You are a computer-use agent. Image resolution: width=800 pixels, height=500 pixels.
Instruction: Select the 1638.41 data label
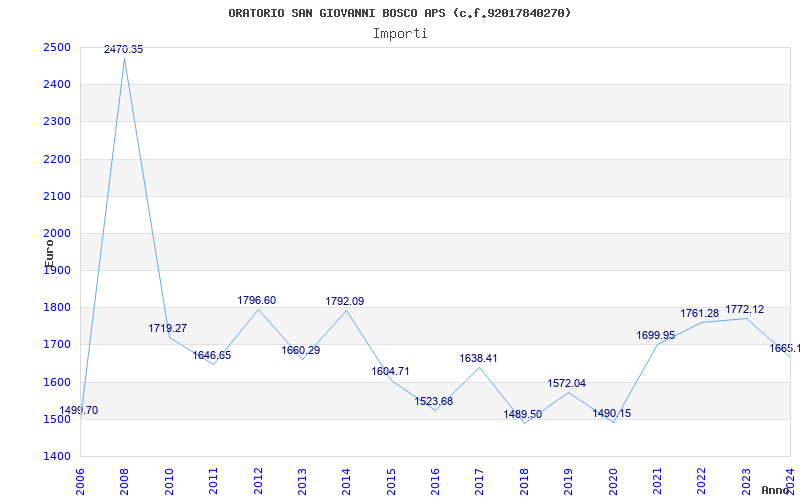pyautogui.click(x=478, y=358)
